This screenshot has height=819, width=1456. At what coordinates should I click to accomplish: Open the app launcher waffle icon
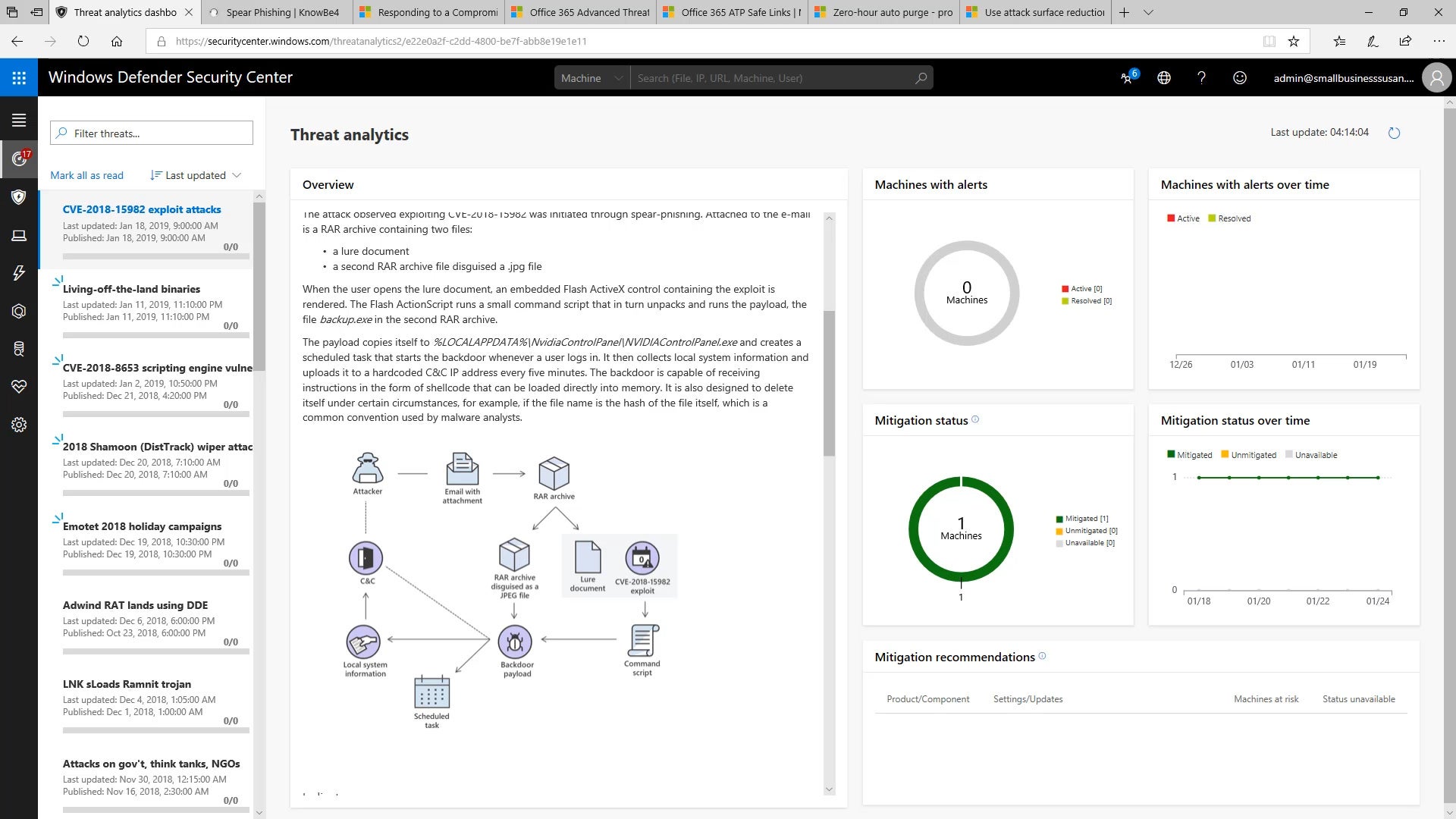click(x=19, y=77)
